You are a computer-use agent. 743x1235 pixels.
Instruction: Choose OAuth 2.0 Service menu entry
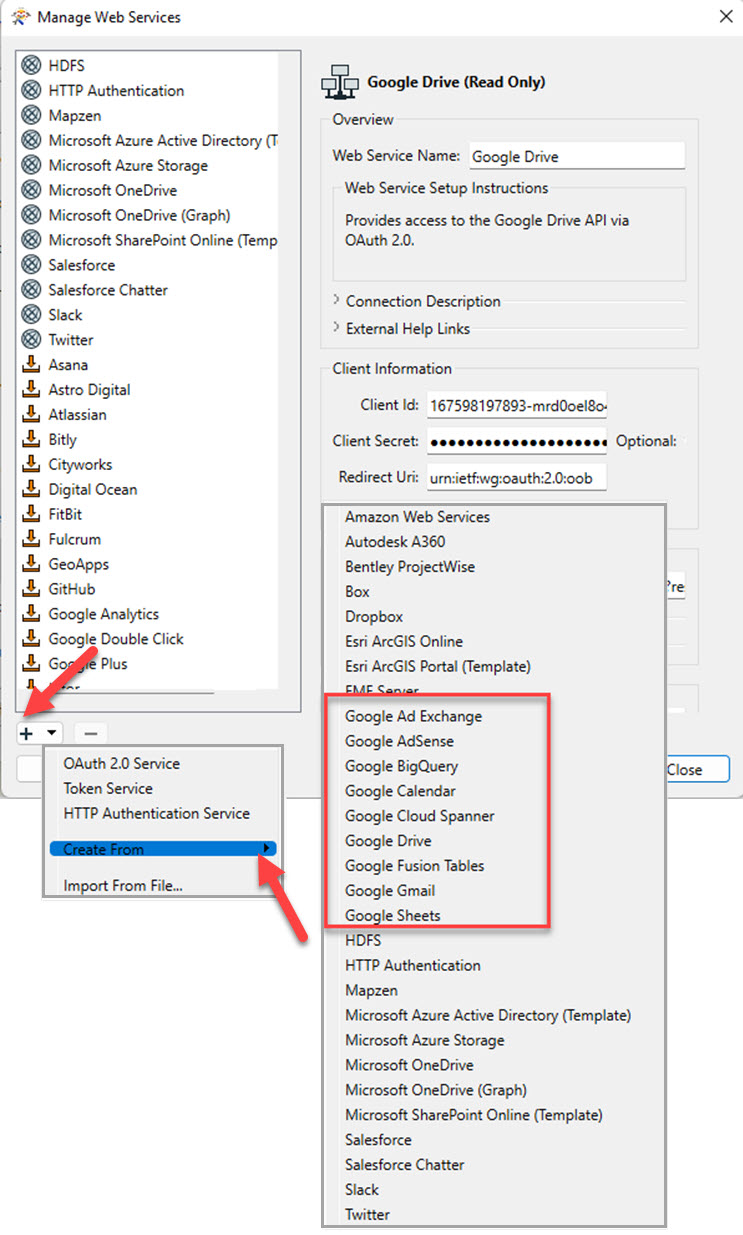click(x=122, y=763)
